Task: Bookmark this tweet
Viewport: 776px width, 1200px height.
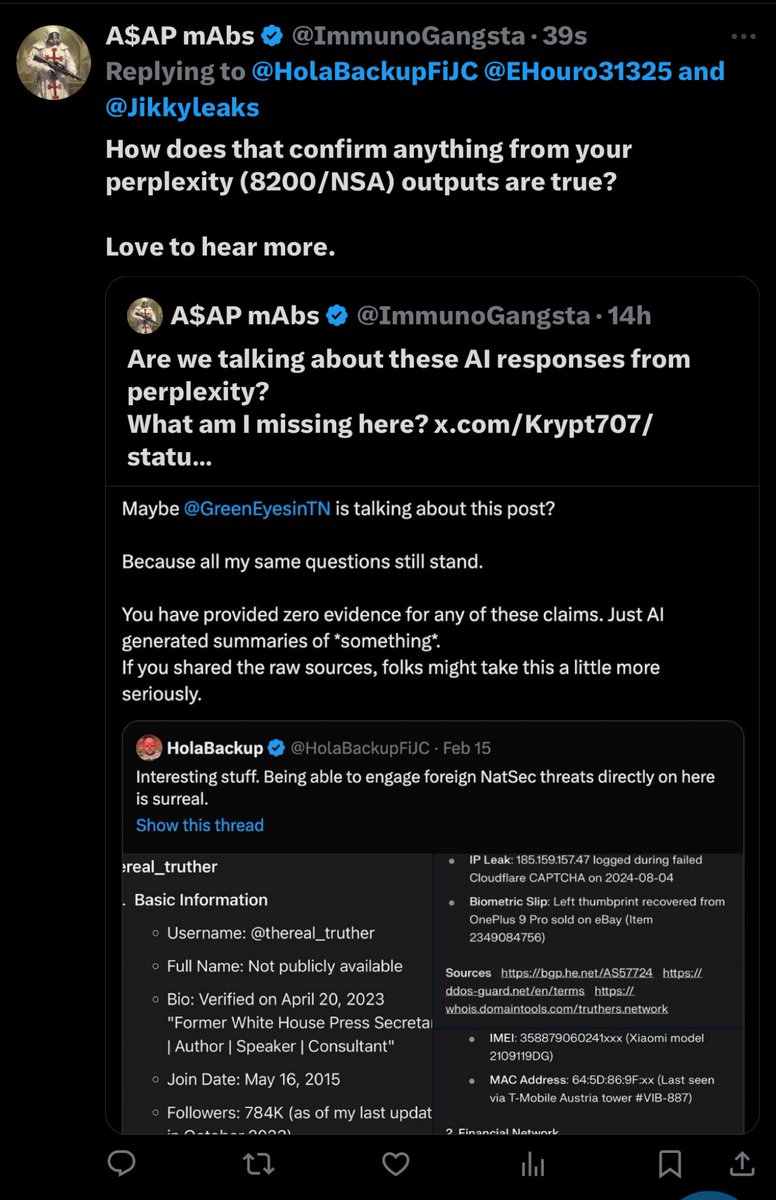Action: click(x=670, y=1164)
